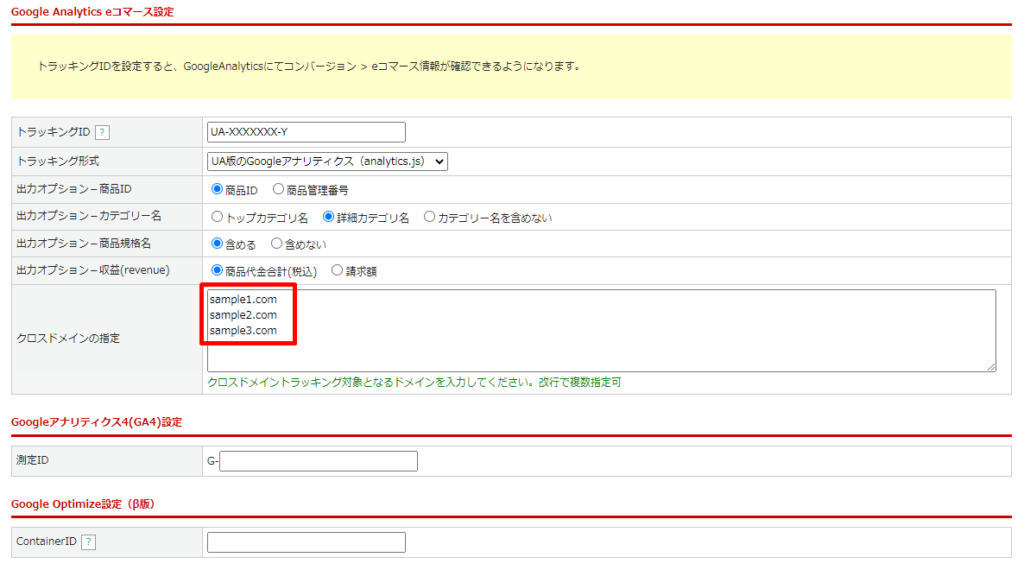Choose the 詳細カテゴリ名 radio option
Image resolution: width=1024 pixels, height=570 pixels.
coord(328,217)
